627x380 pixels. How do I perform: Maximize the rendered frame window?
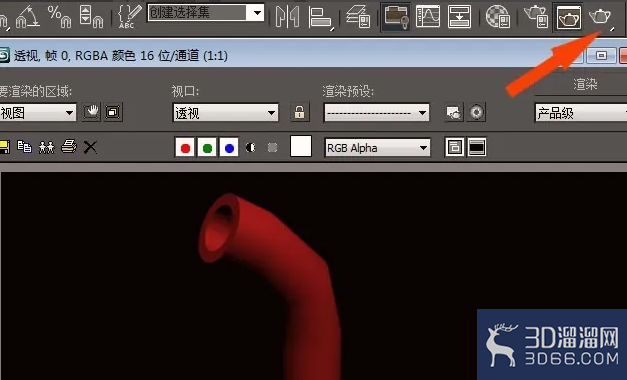pyautogui.click(x=601, y=55)
